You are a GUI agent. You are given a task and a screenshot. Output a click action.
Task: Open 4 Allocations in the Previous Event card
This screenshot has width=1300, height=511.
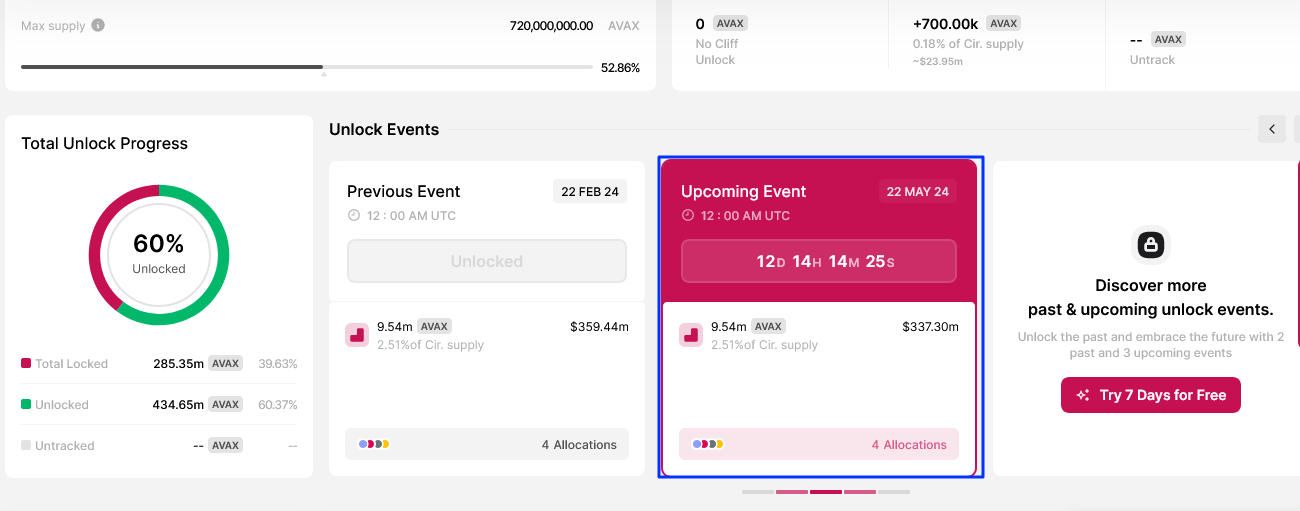click(579, 445)
